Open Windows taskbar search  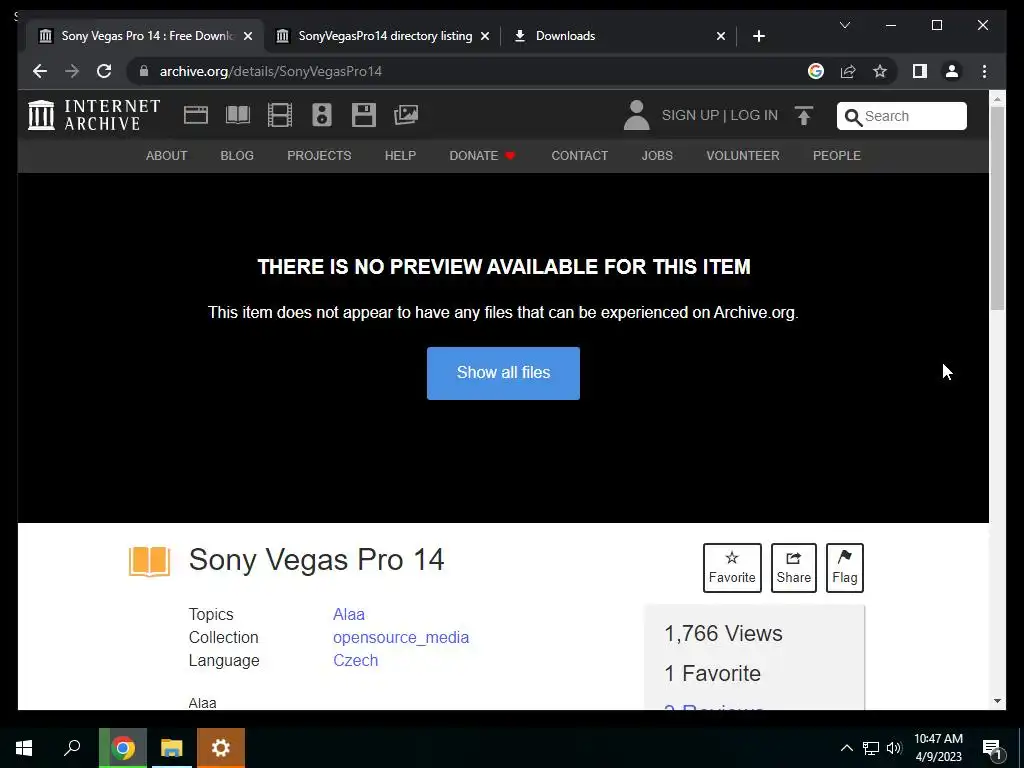[x=72, y=748]
